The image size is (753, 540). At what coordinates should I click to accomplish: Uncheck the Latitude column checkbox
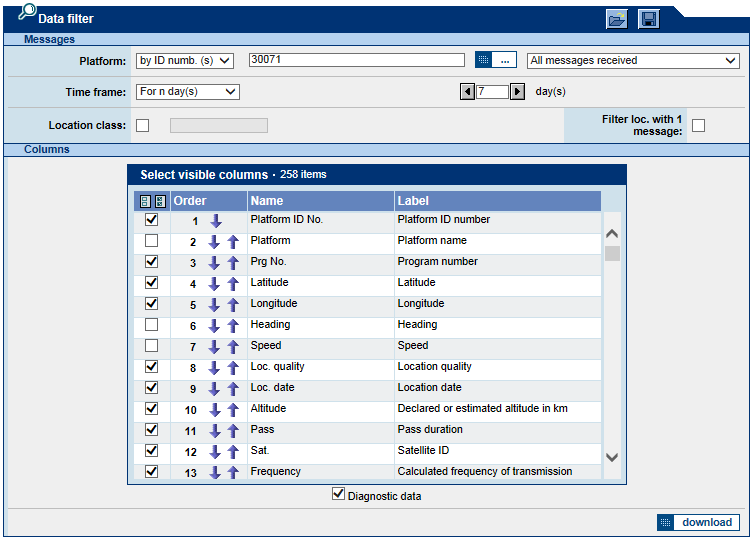pos(151,282)
